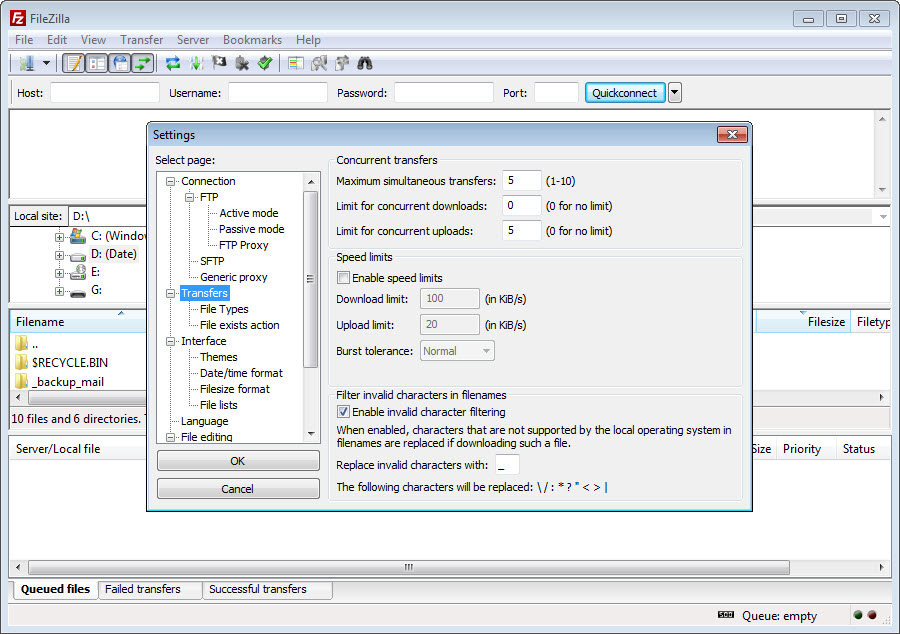Image resolution: width=900 pixels, height=634 pixels.
Task: Expand the E: drive node
Action: [59, 273]
